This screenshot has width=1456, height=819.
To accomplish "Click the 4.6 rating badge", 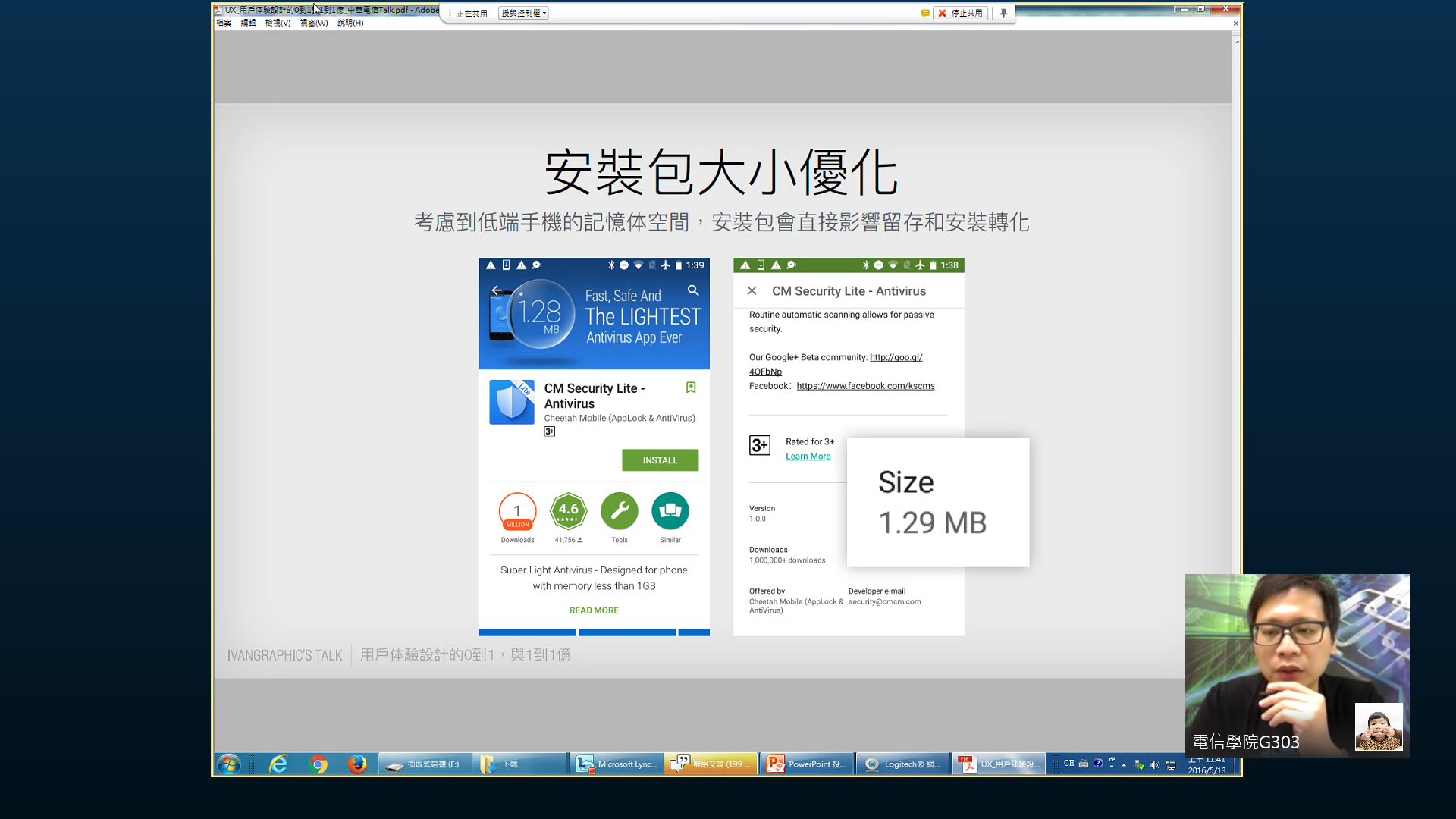I will click(569, 511).
